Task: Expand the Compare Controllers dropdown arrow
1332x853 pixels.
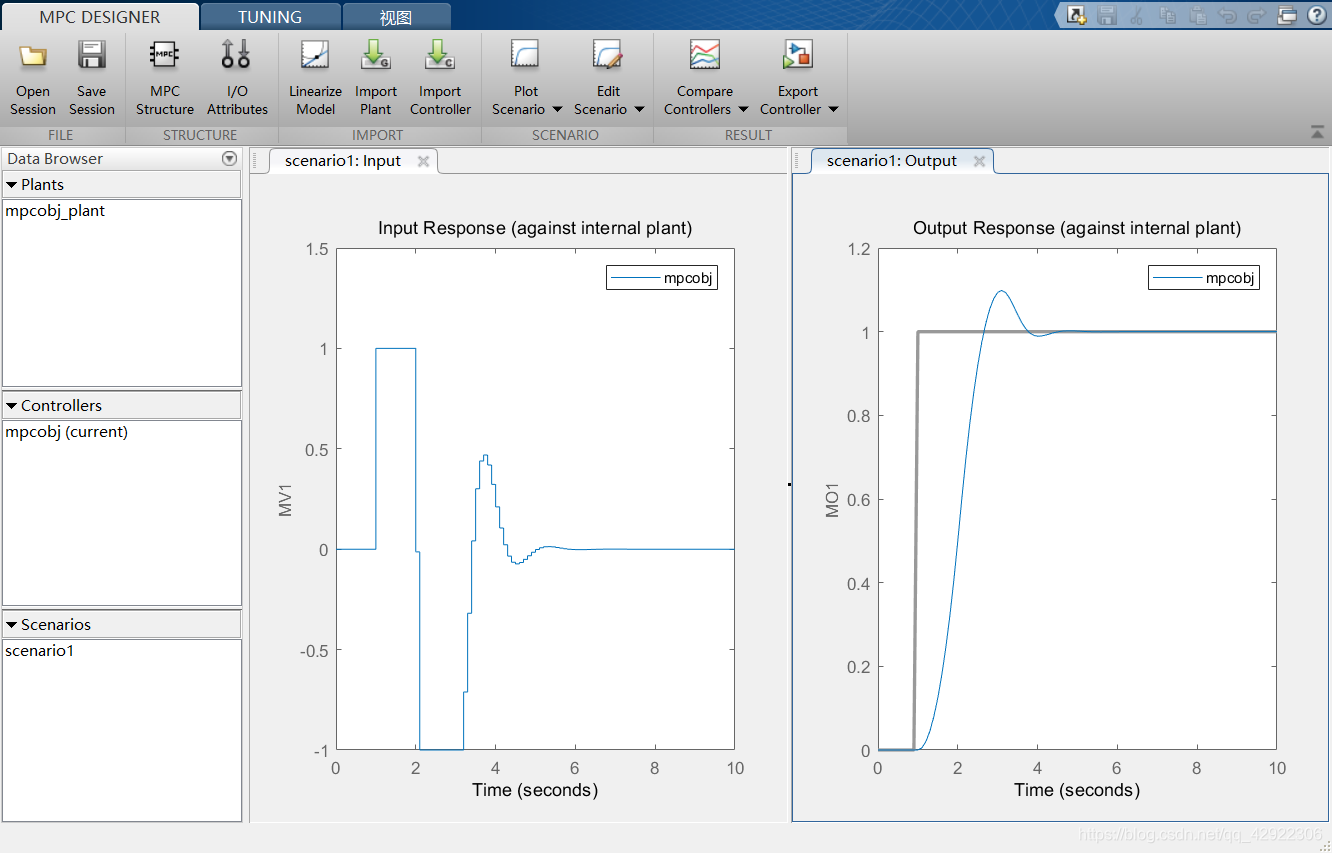Action: pos(743,110)
